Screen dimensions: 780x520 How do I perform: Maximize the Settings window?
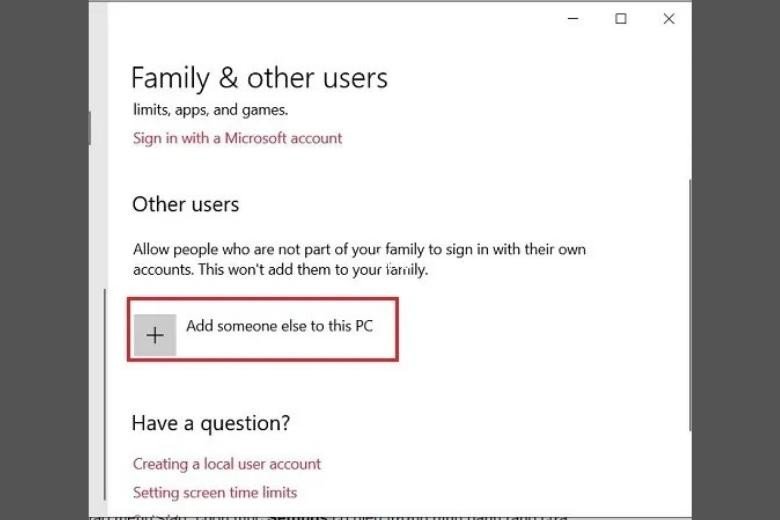[621, 19]
